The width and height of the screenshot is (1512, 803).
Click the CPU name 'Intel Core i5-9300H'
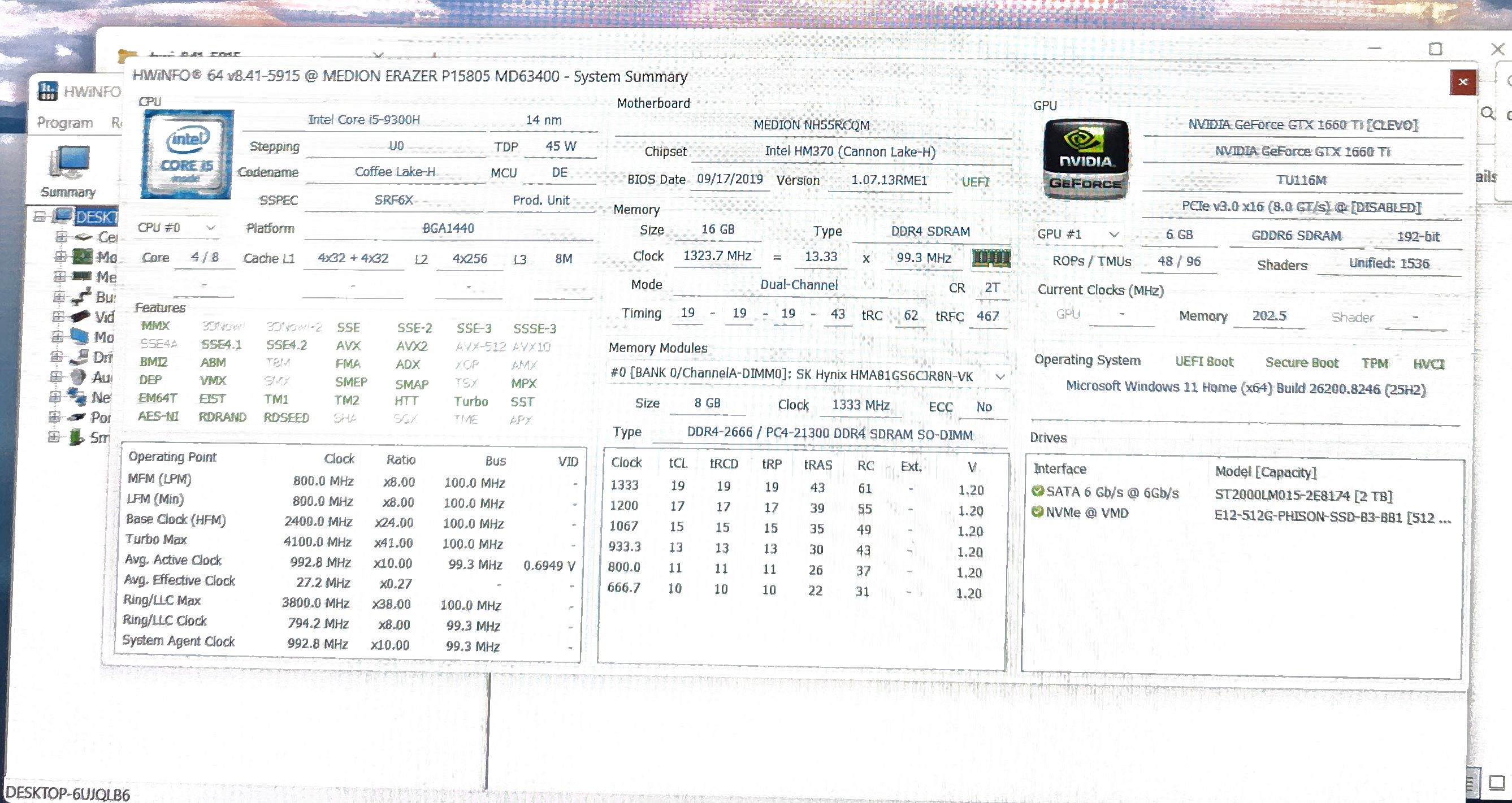364,120
